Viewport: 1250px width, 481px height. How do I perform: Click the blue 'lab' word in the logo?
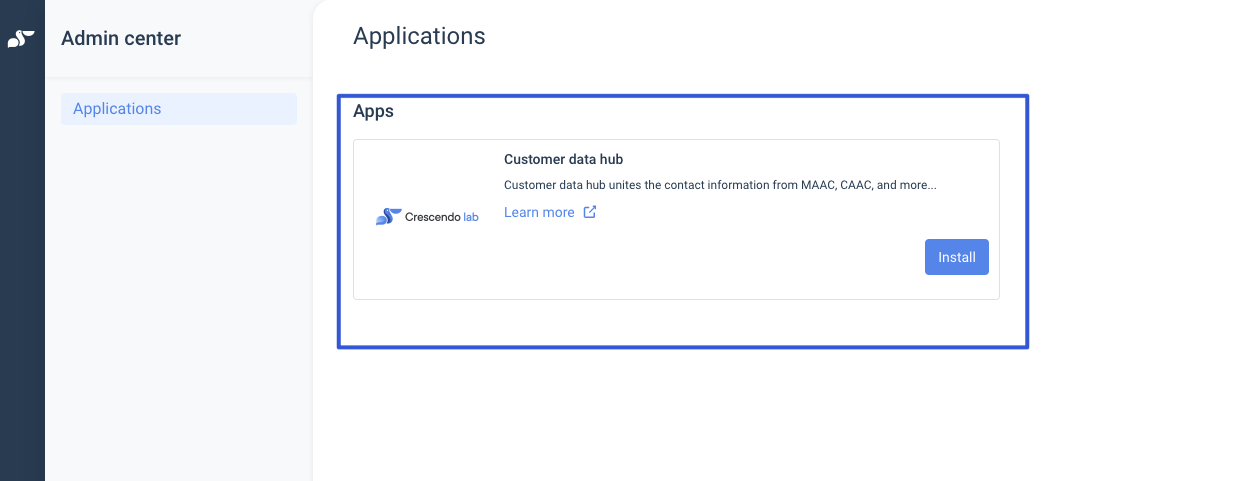click(470, 217)
